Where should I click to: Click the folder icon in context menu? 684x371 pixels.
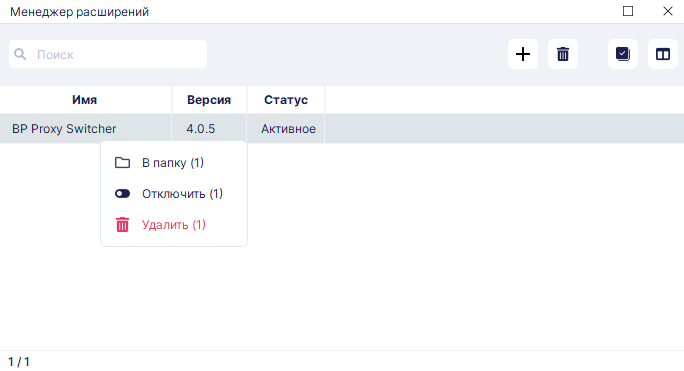pyautogui.click(x=122, y=163)
